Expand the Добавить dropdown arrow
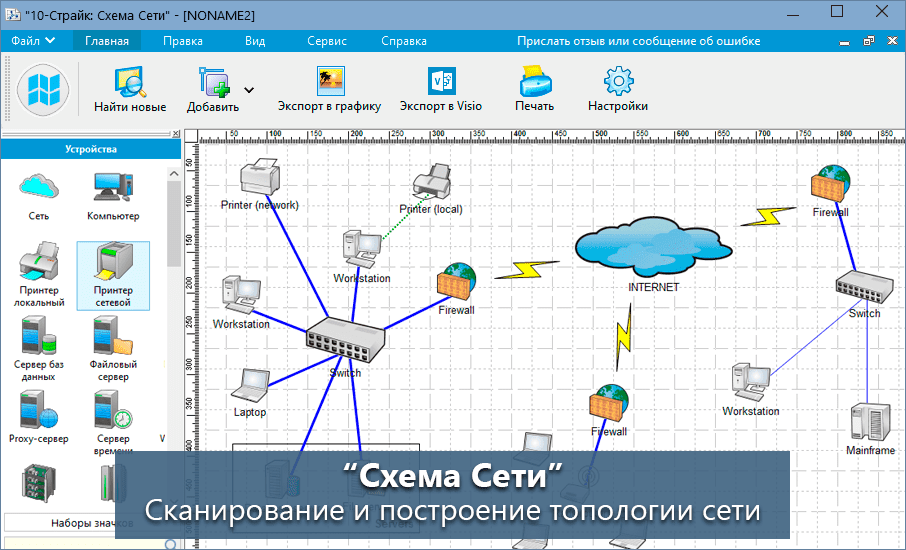 [x=248, y=89]
